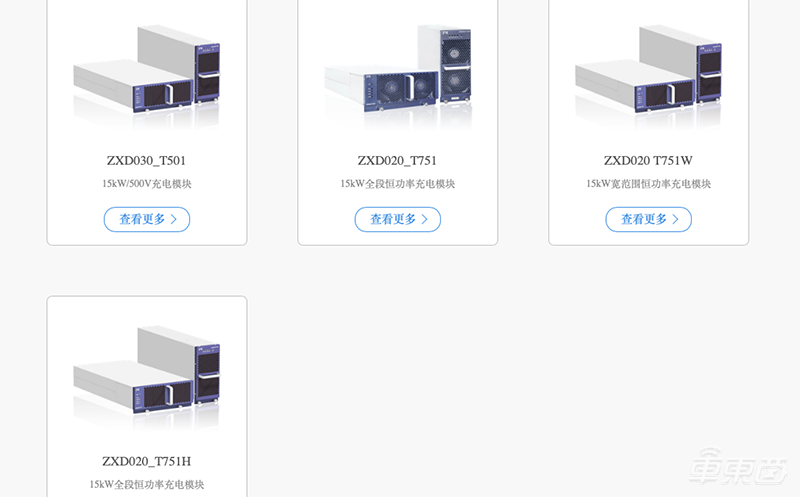The image size is (800, 497).
Task: Click 15kW全段恒功率充电模块 under ZXD020_T751
Action: click(397, 184)
